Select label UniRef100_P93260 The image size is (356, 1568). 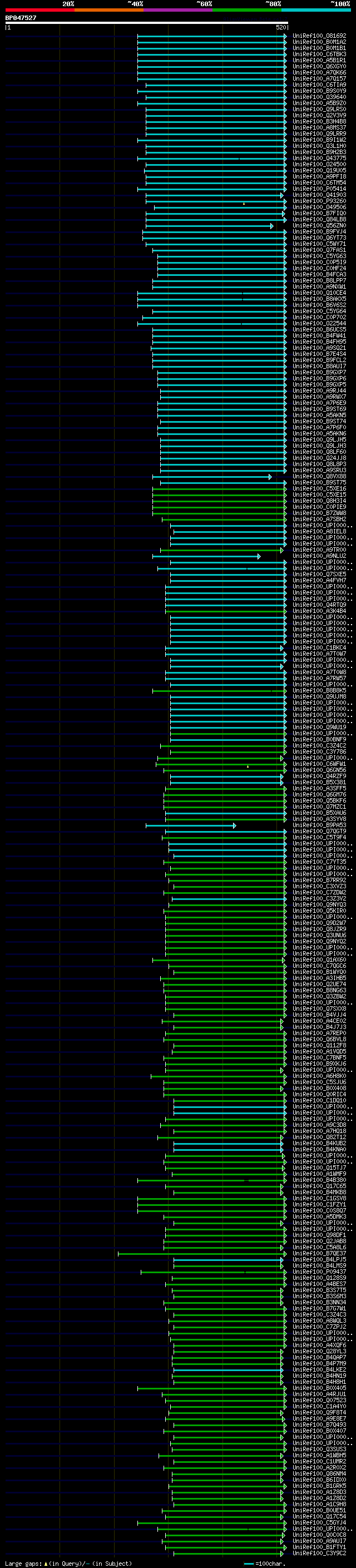click(319, 201)
